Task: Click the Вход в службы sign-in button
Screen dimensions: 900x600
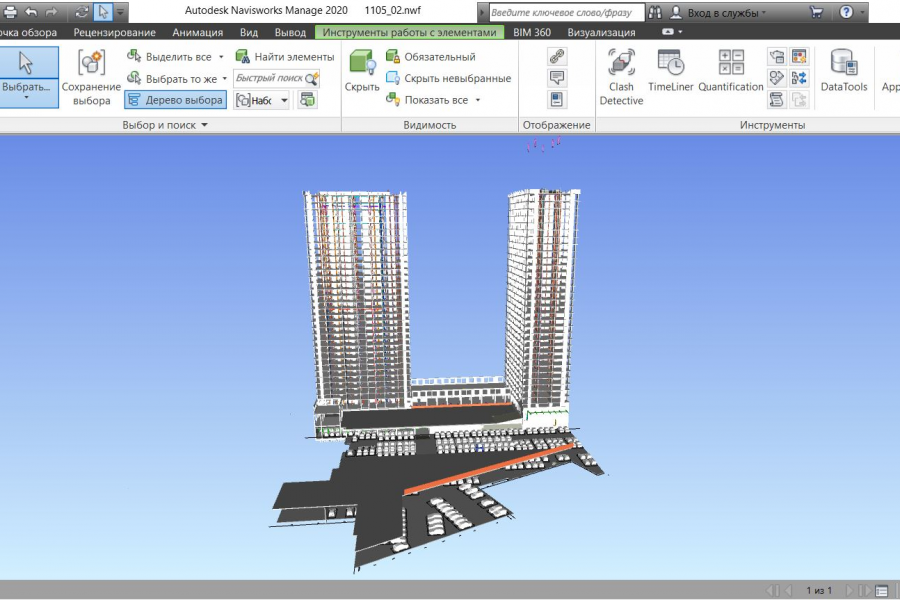Action: [726, 13]
